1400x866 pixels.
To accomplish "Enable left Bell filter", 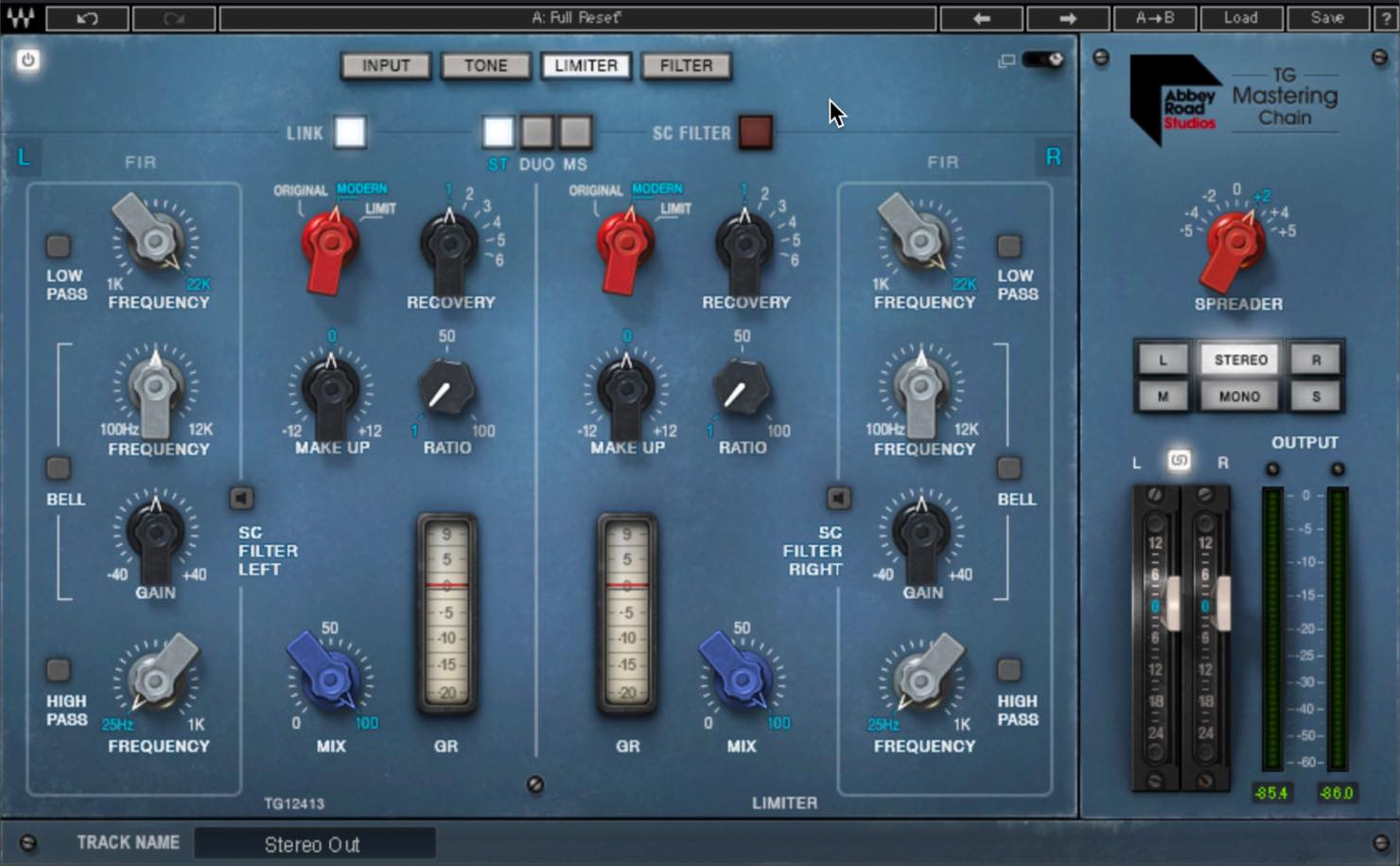I will click(x=59, y=468).
